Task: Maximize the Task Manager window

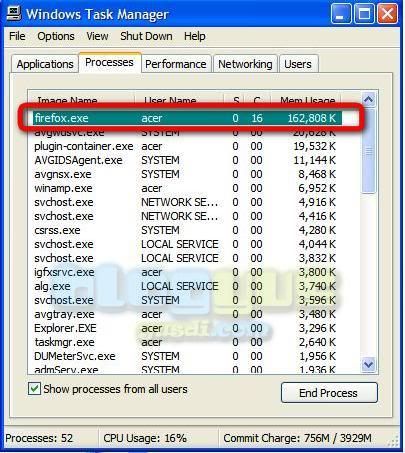Action: 364,14
